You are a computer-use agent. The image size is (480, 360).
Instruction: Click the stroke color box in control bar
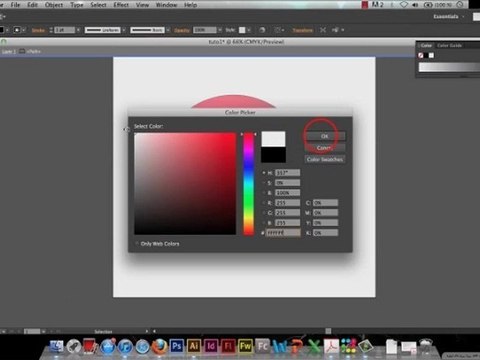[x=17, y=30]
